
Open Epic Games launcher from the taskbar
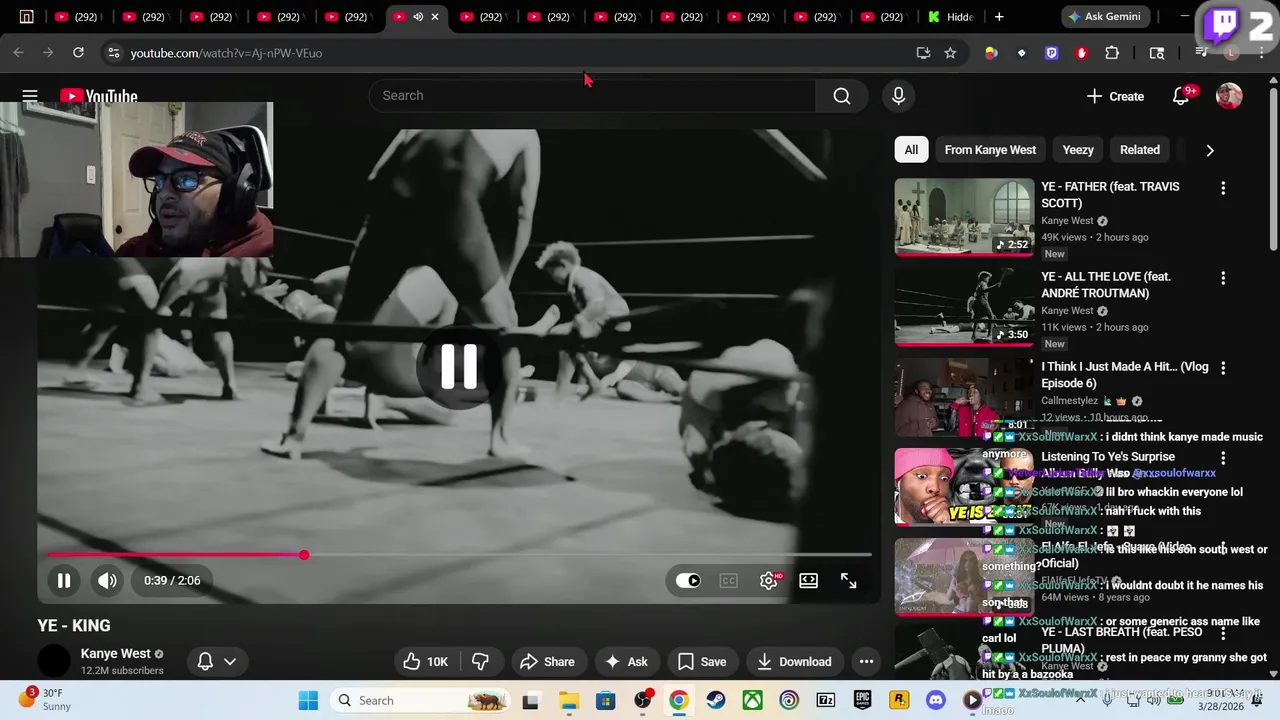point(862,700)
